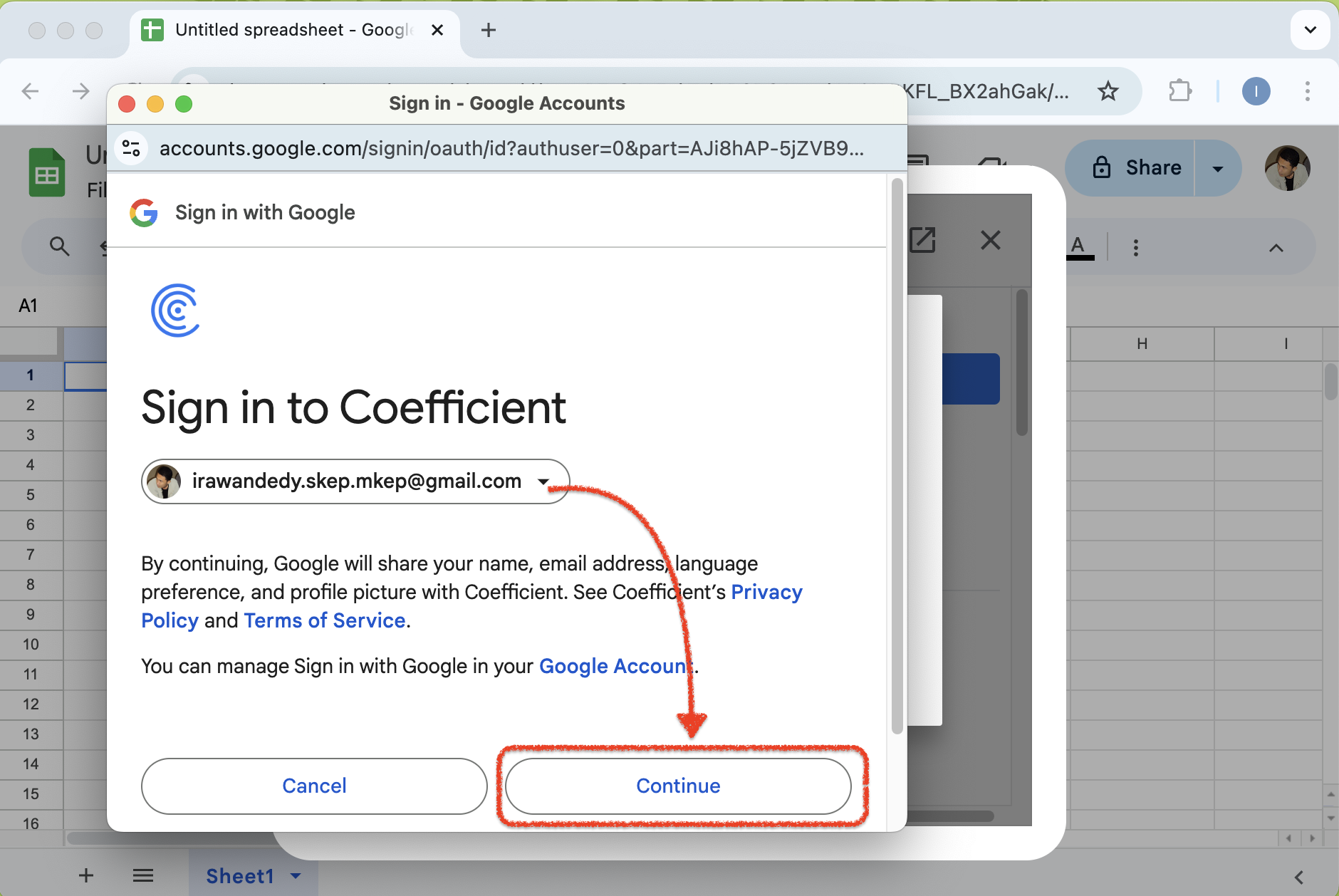Click the sidebar's vertical scrollbar
This screenshot has width=1339, height=896.
coord(1021,362)
